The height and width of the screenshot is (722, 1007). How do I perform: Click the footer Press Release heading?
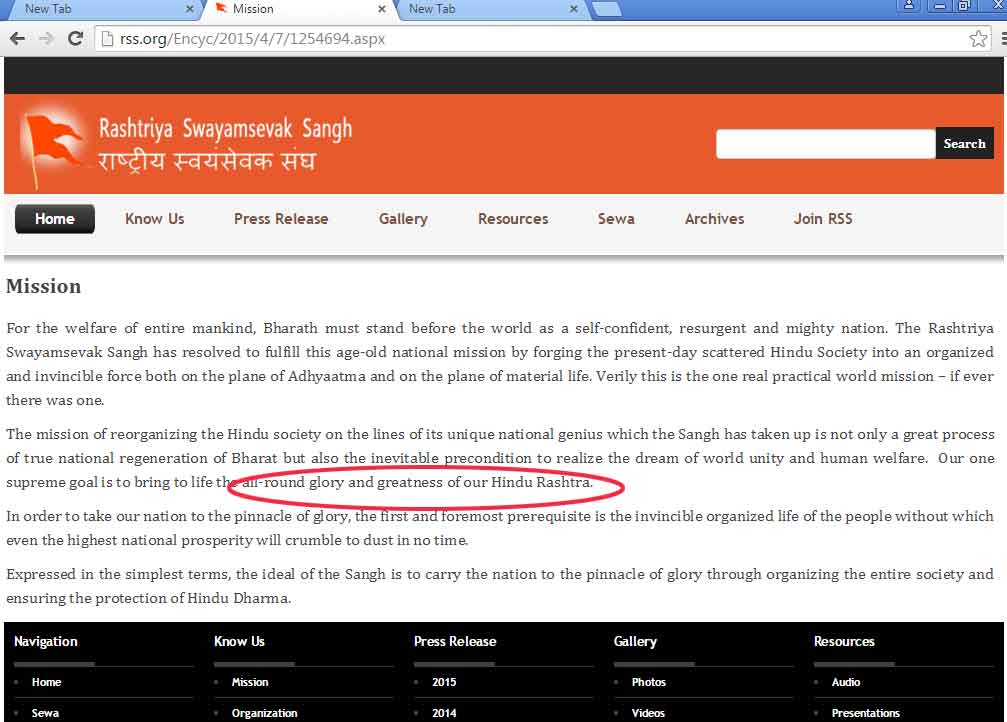(x=455, y=641)
